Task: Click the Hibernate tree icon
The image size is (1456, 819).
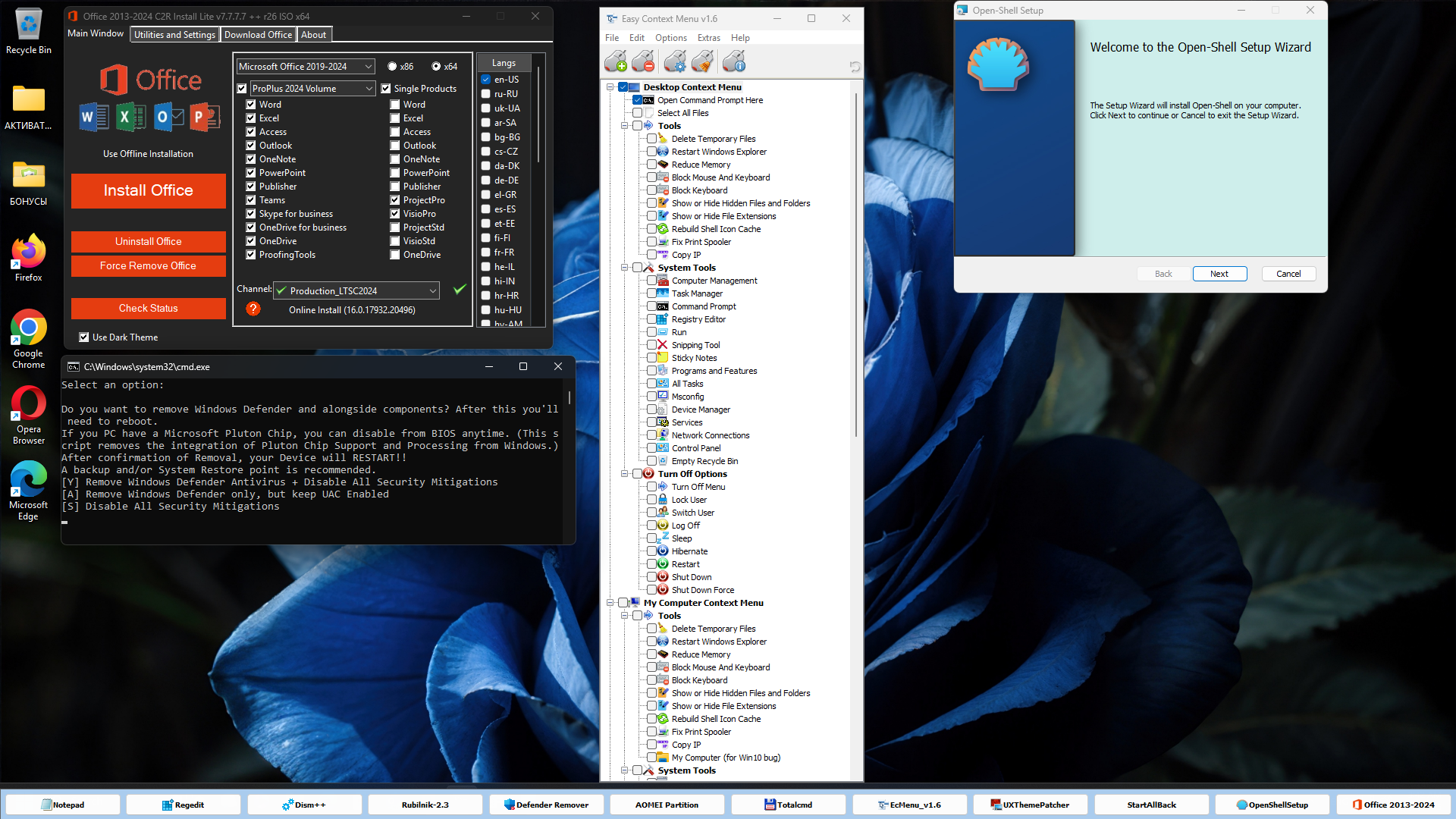Action: coord(663,551)
